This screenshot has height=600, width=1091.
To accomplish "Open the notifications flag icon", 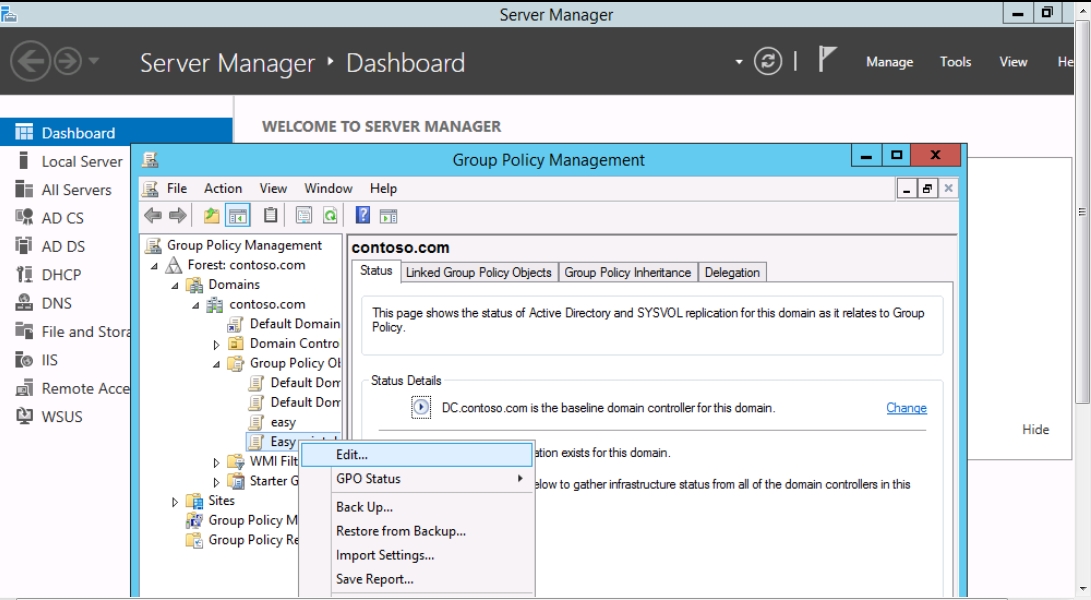I will 826,61.
